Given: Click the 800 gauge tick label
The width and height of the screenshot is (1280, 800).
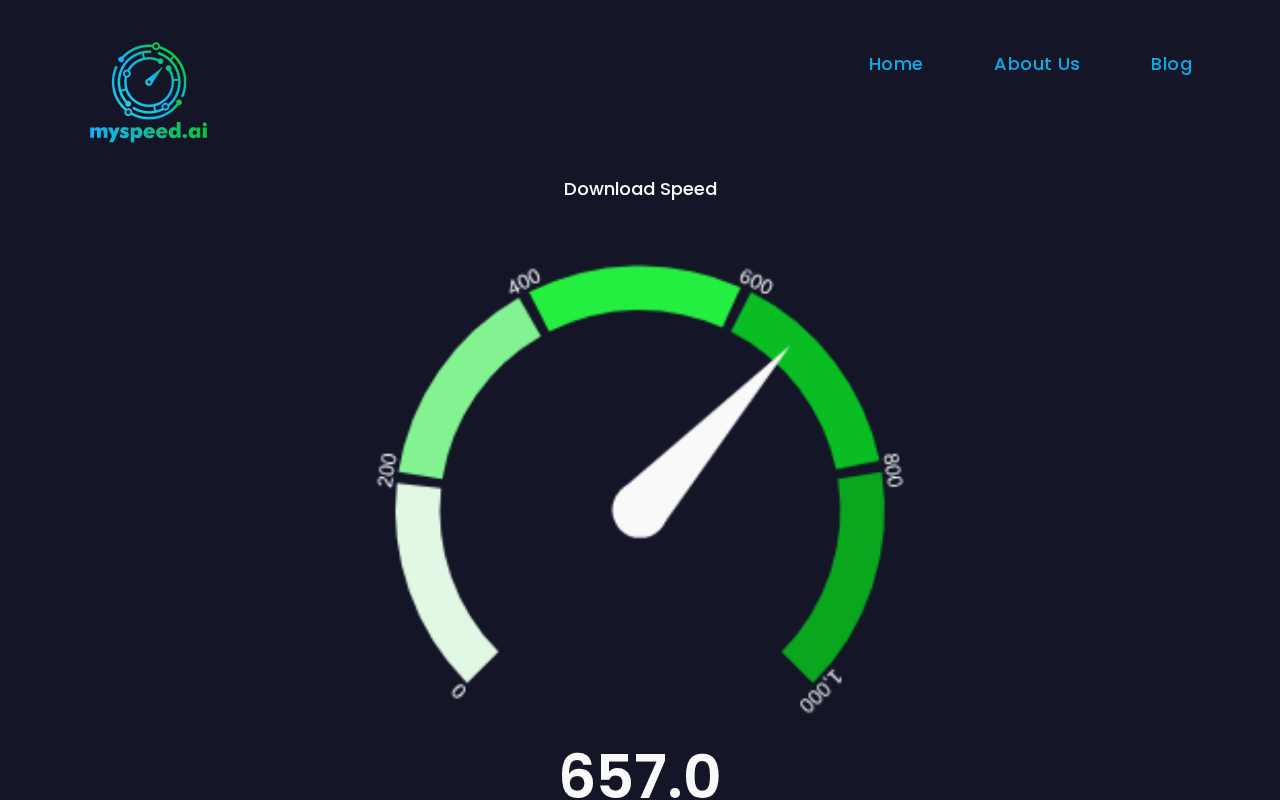Looking at the screenshot, I should tap(893, 470).
